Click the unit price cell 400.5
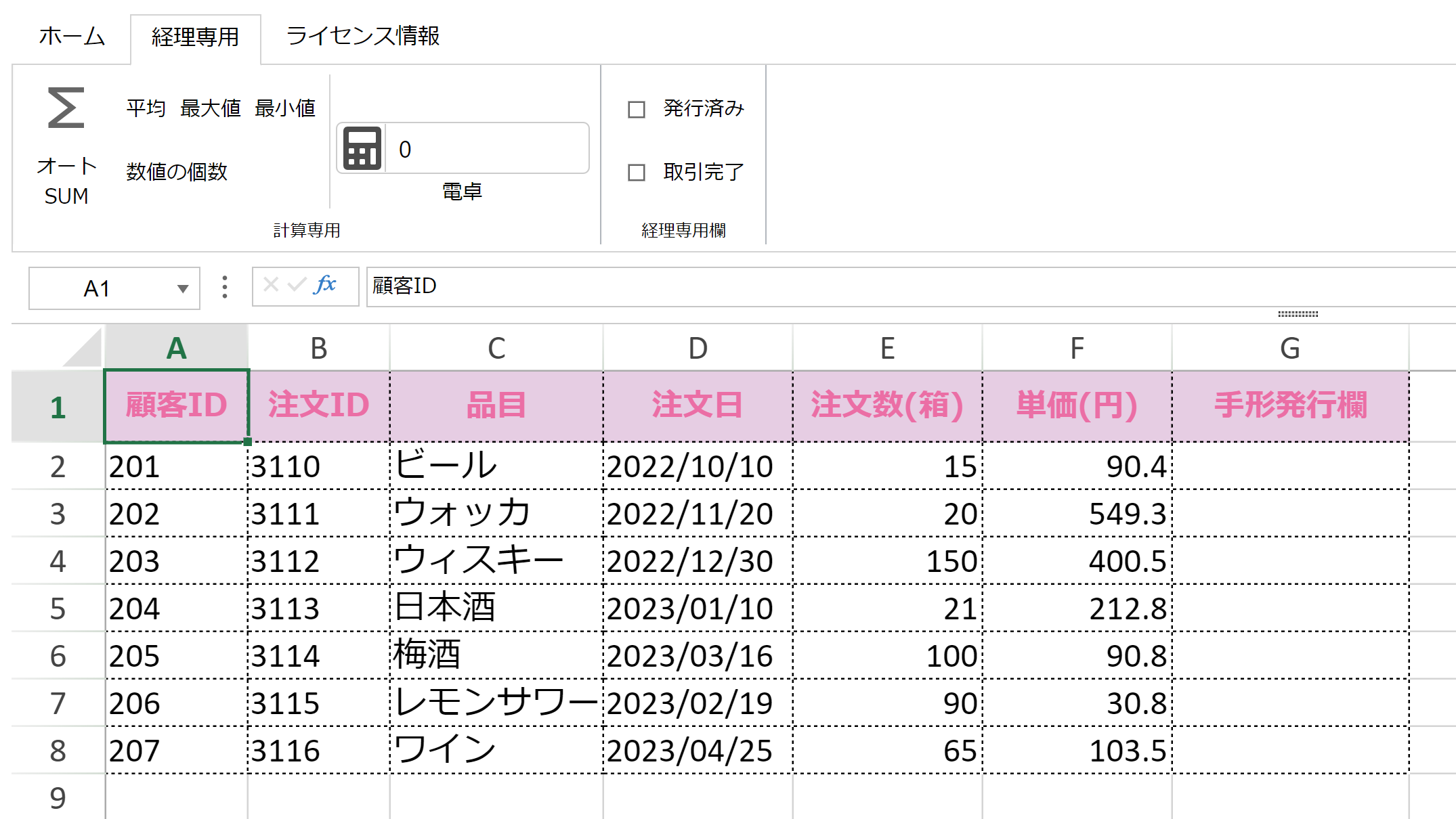This screenshot has width=1456, height=819. click(1077, 561)
